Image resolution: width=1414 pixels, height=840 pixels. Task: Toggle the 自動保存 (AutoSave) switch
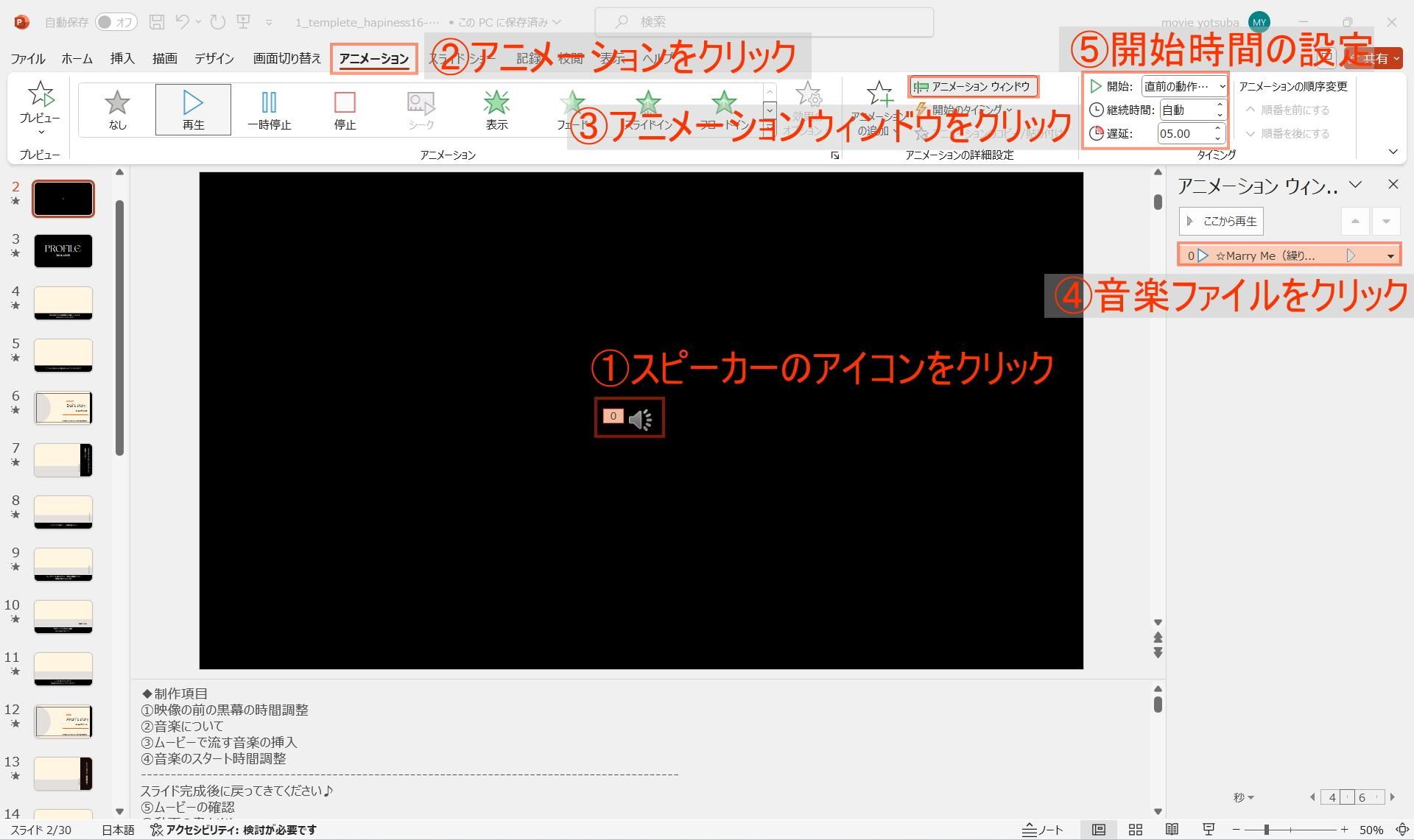tap(116, 22)
